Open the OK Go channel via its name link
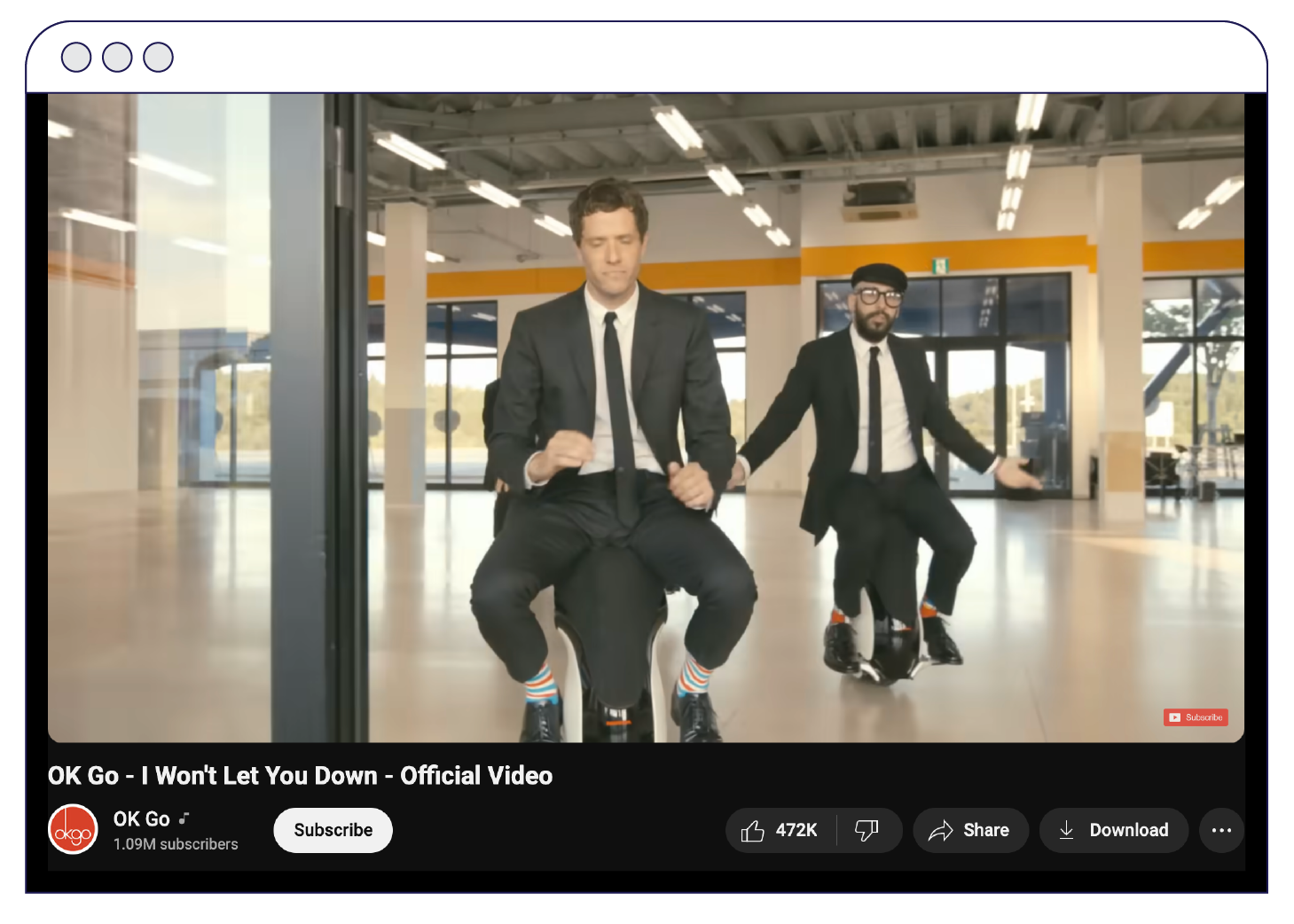1294x924 pixels. pos(141,818)
